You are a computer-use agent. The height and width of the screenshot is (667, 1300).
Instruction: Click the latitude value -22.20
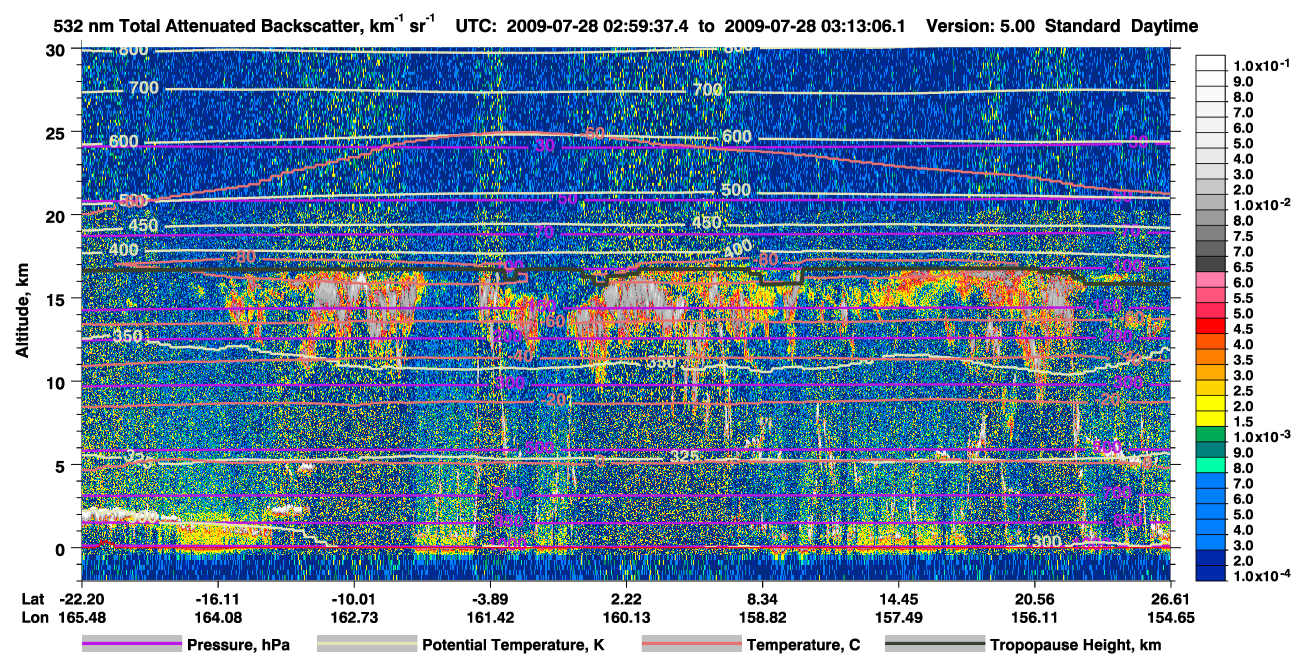coord(81,597)
